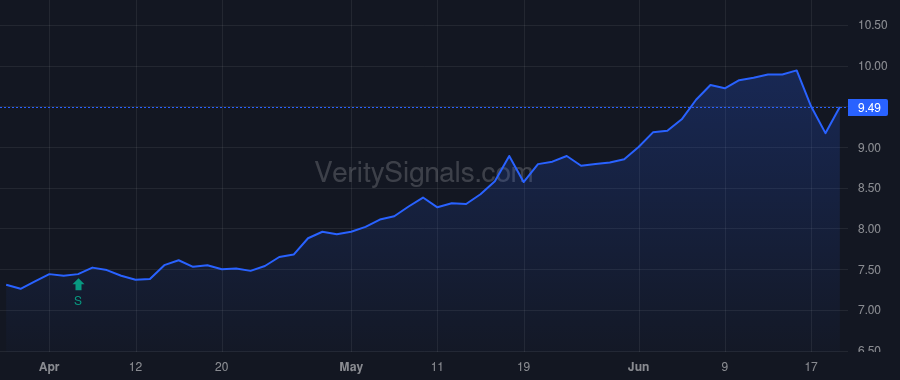Click the 17 date label on time axis
The width and height of the screenshot is (900, 380).
pyautogui.click(x=811, y=367)
